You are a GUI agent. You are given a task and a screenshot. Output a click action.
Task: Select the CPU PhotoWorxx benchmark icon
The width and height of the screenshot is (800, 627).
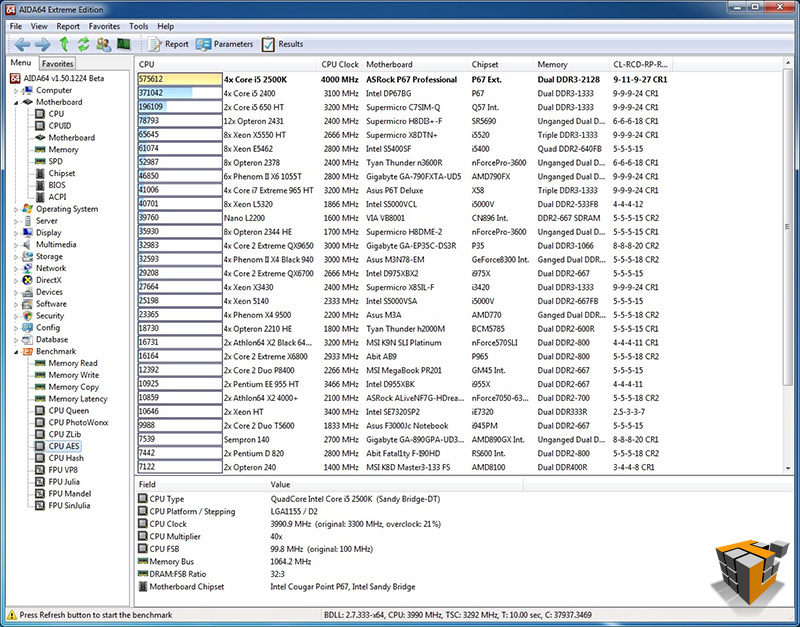[40, 422]
